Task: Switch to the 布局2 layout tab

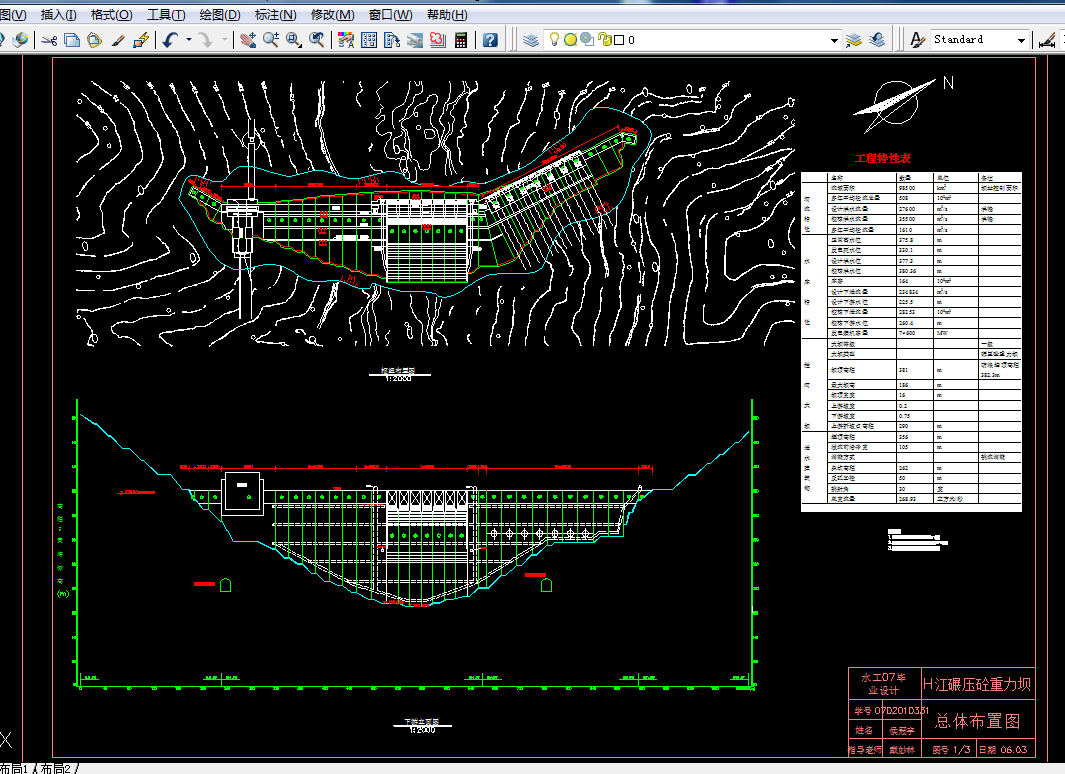Action: click(56, 768)
